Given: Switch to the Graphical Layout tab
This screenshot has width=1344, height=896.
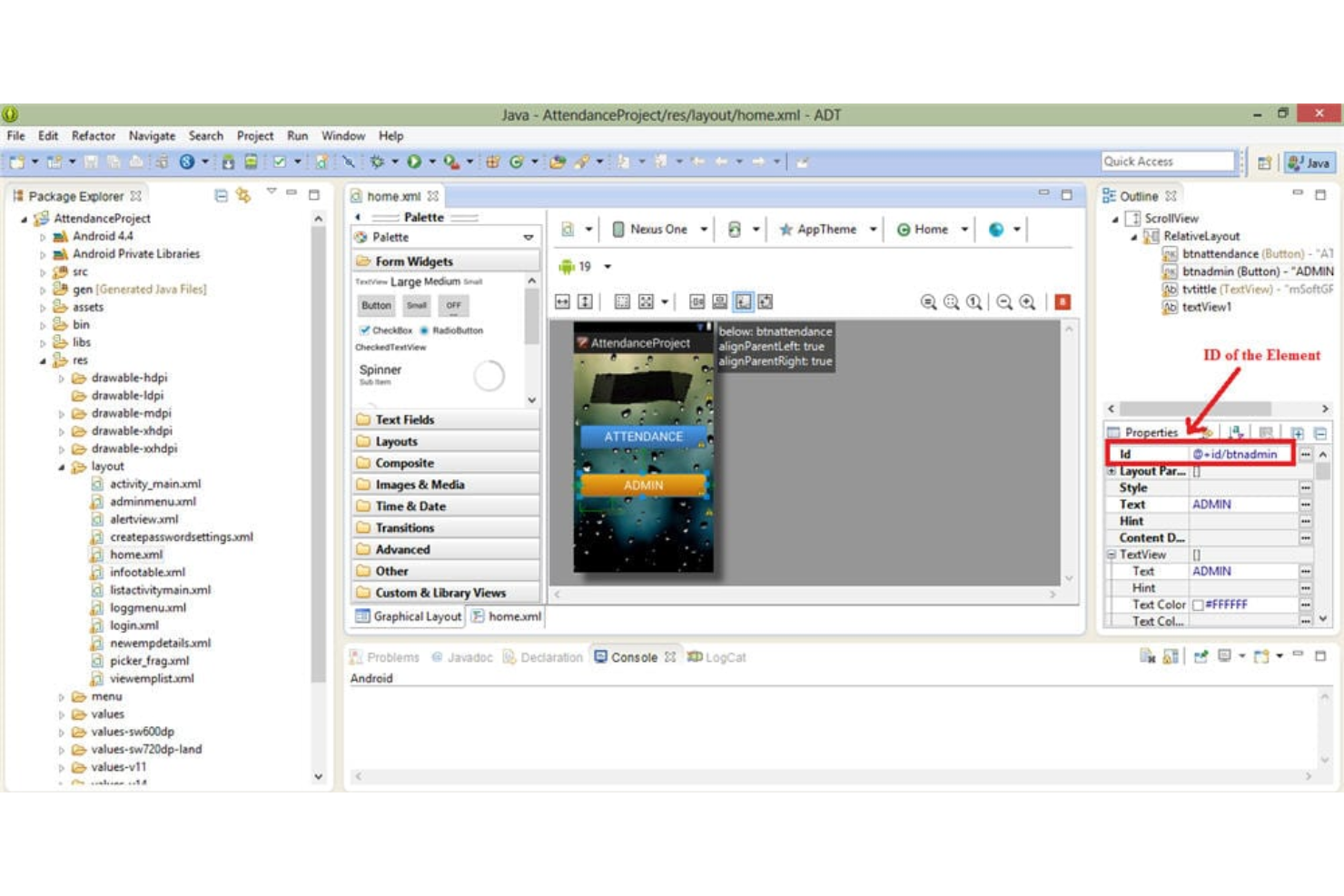Looking at the screenshot, I should [x=409, y=616].
